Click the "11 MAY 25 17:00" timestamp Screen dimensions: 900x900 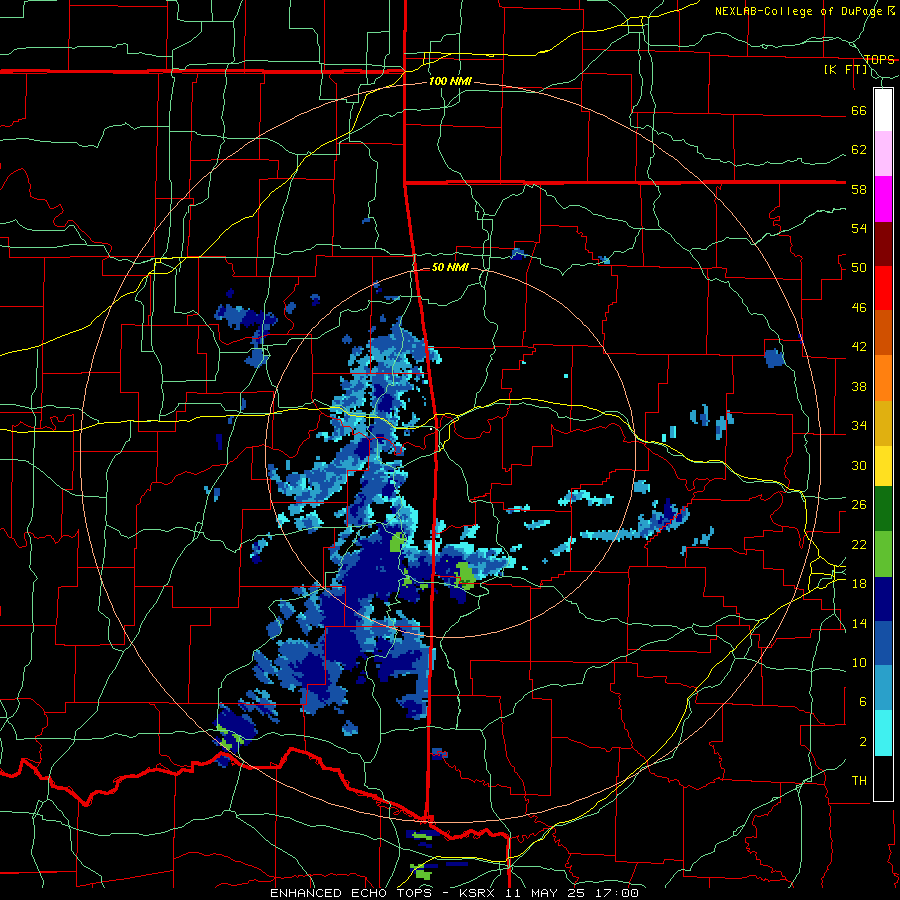click(572, 893)
